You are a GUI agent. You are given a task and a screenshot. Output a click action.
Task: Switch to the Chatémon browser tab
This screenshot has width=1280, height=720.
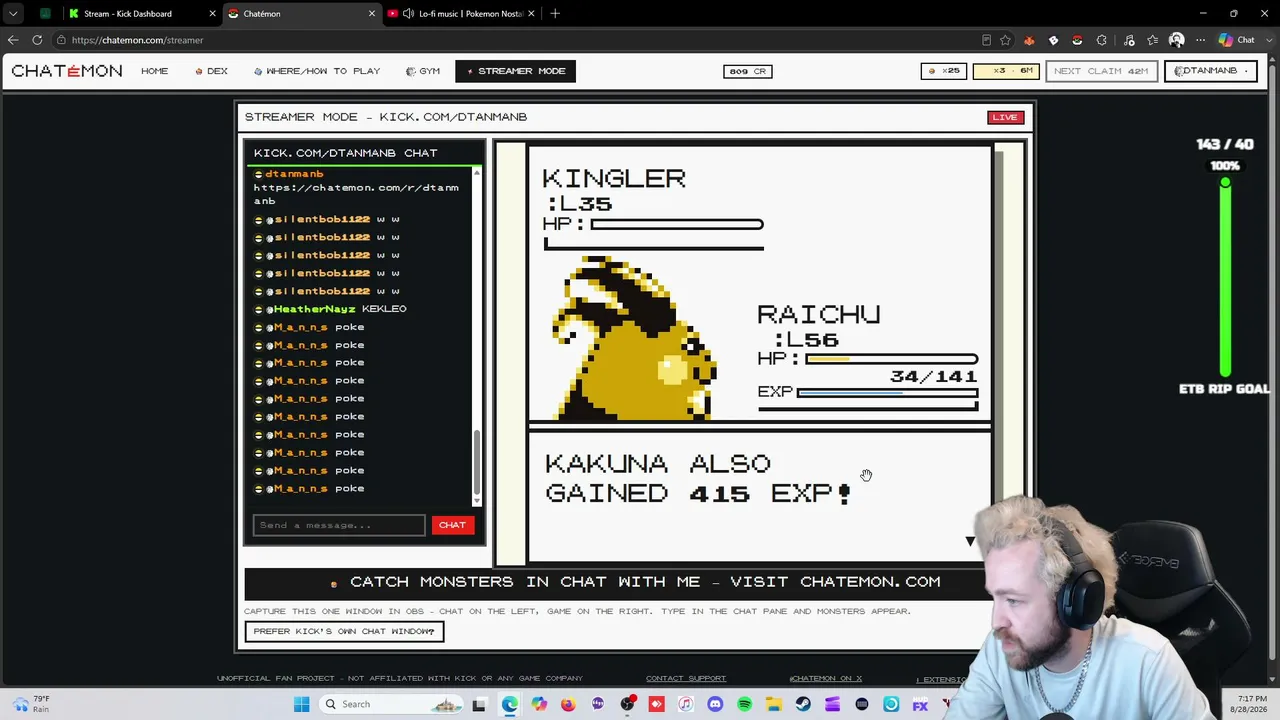pyautogui.click(x=301, y=14)
